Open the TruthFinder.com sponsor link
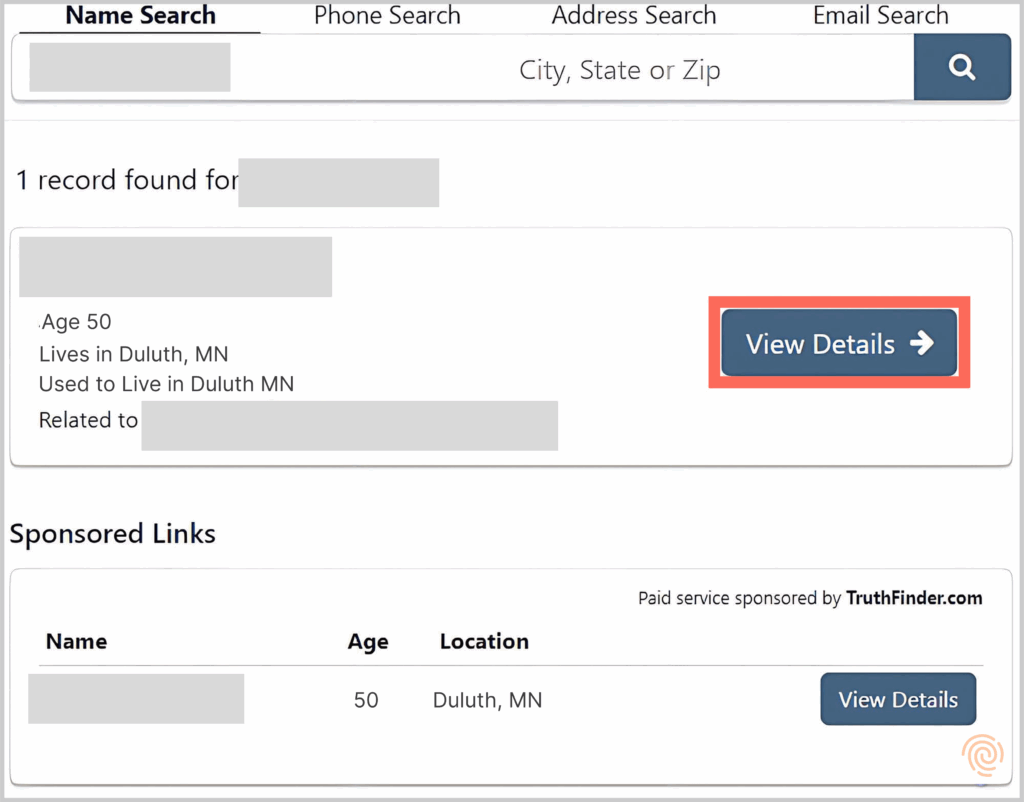The height and width of the screenshot is (802, 1024). 914,598
